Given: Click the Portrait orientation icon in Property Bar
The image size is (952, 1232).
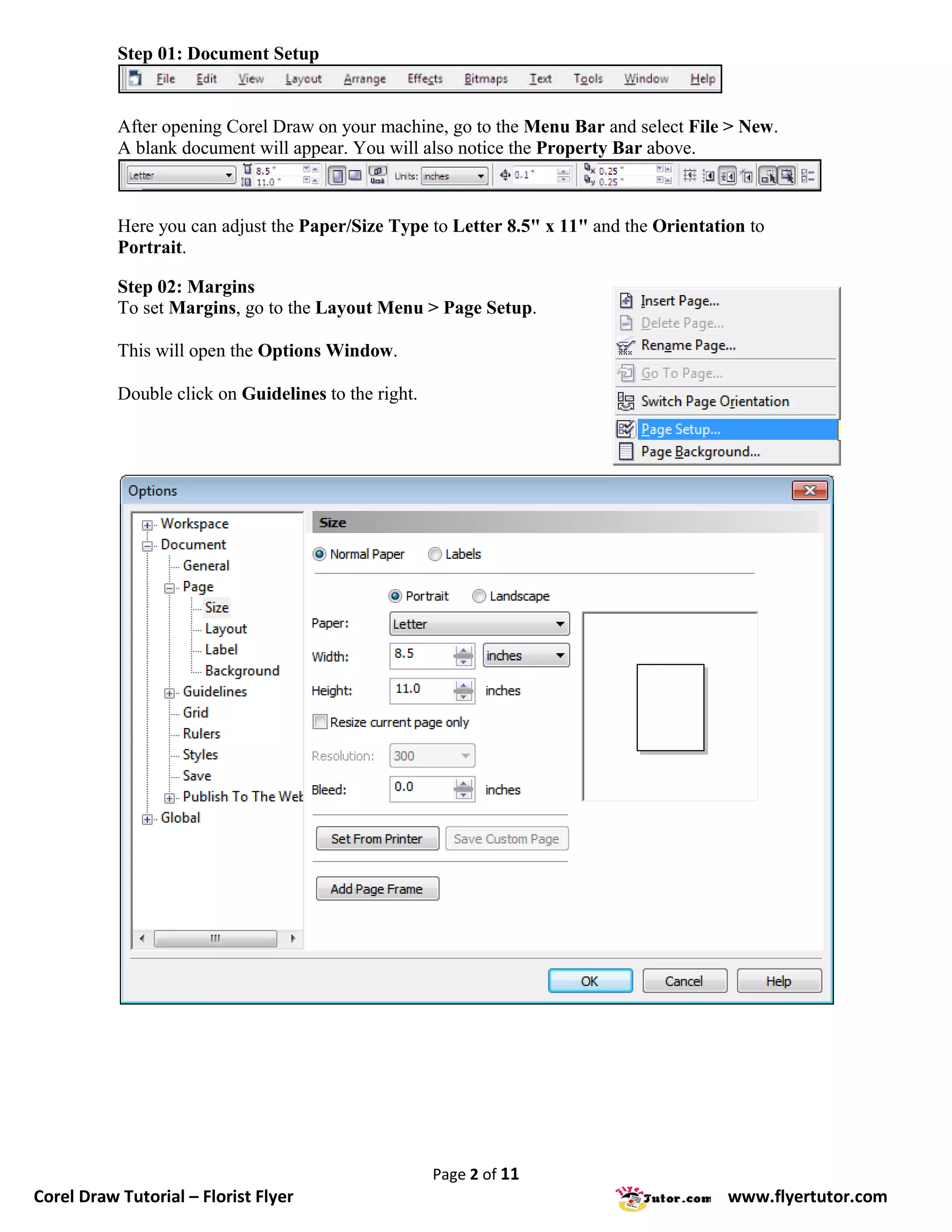Looking at the screenshot, I should pyautogui.click(x=337, y=176).
